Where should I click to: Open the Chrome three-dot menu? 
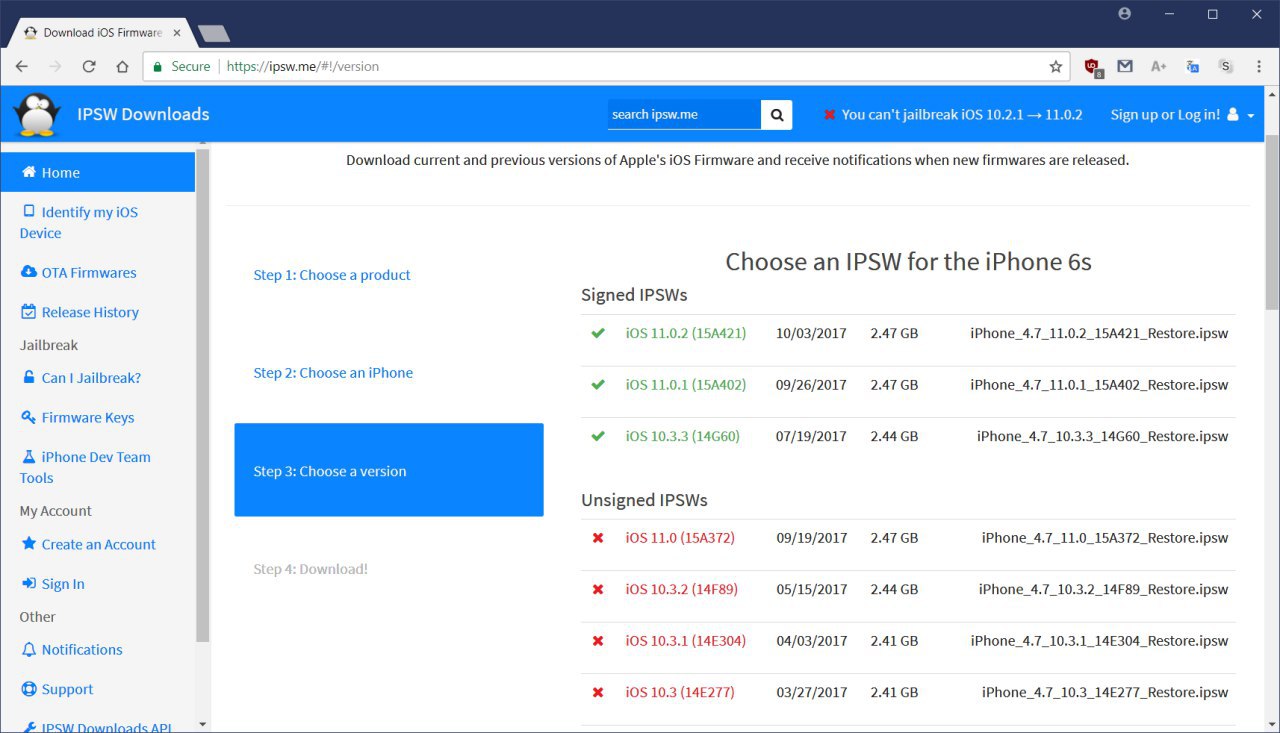click(x=1258, y=66)
